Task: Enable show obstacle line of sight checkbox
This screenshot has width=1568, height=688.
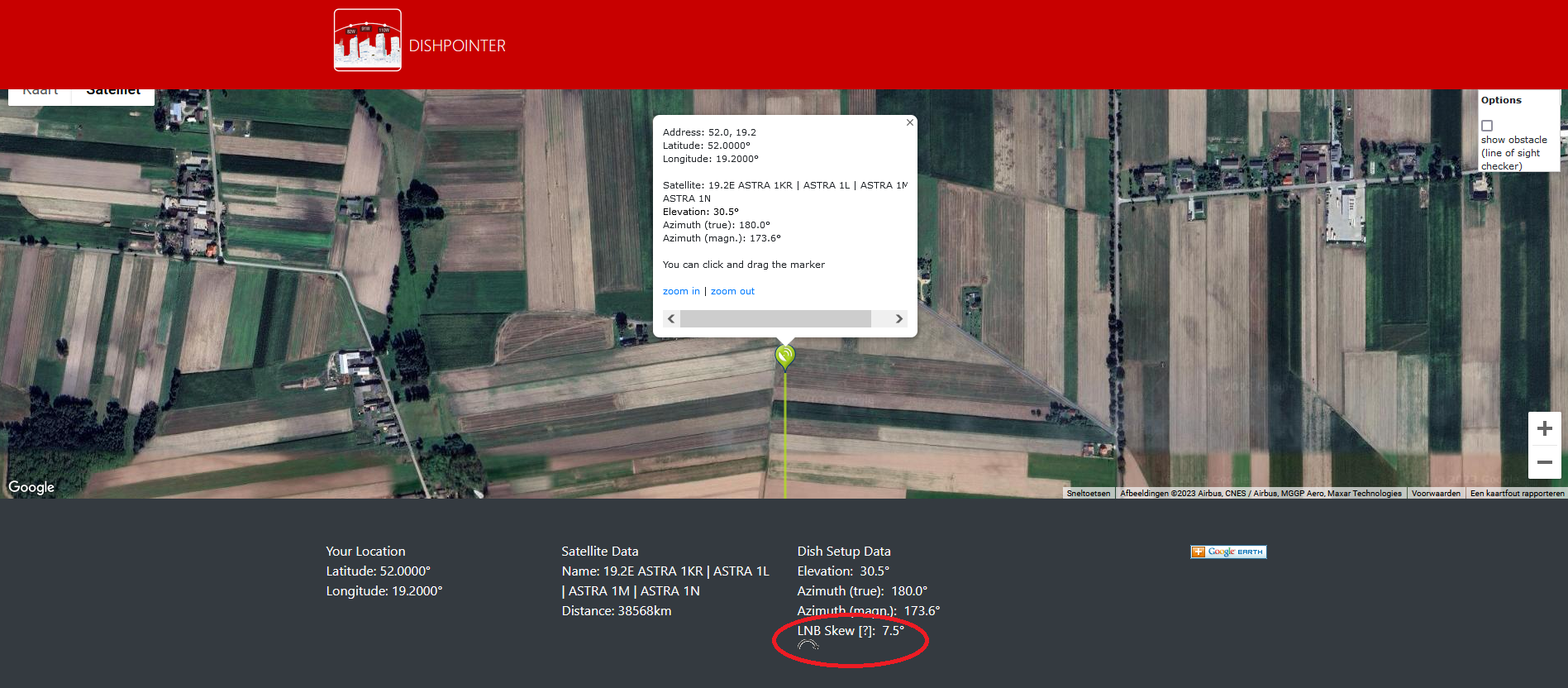Action: tap(1487, 126)
